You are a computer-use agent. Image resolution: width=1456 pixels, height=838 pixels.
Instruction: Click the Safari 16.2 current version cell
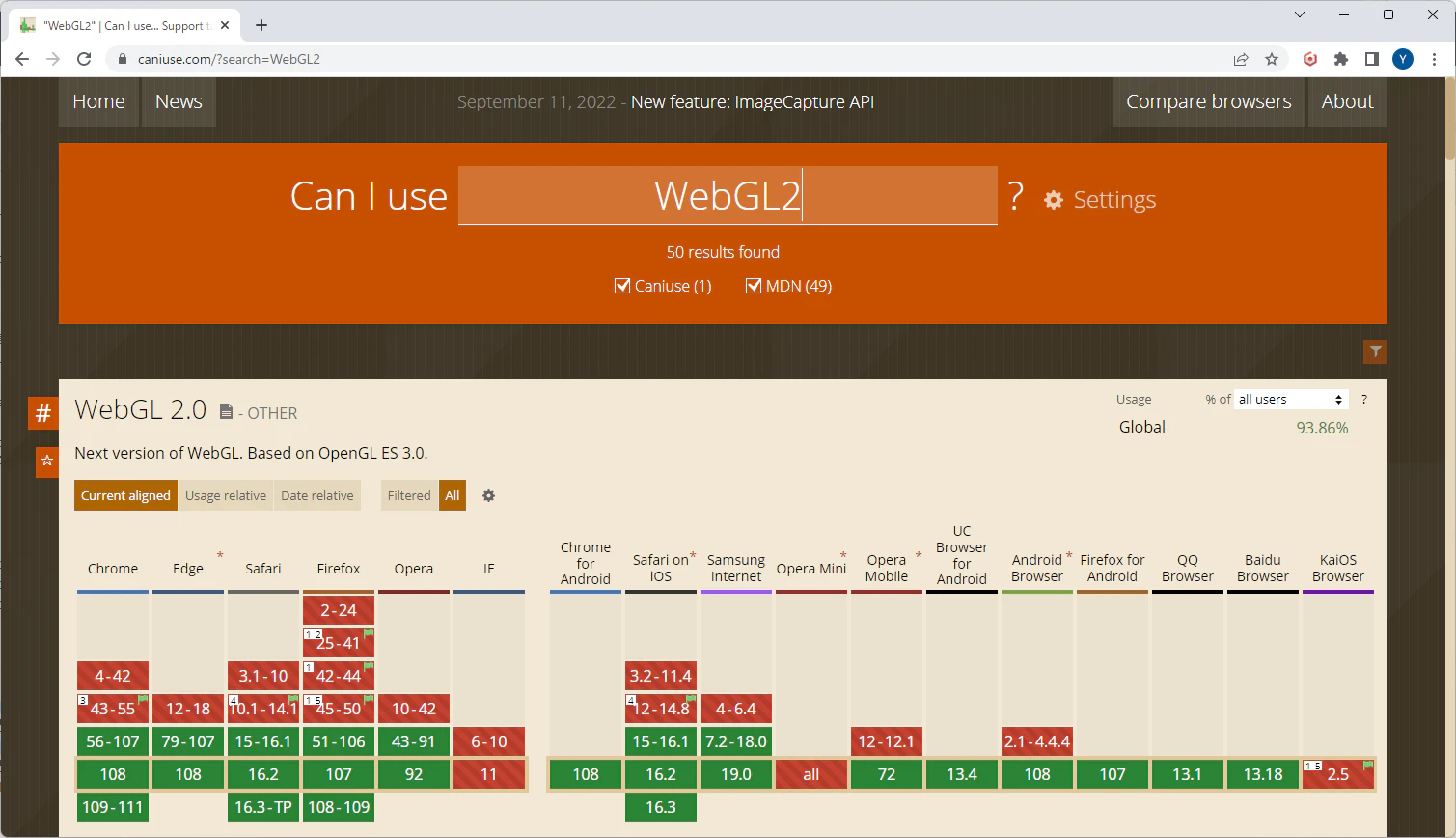point(263,774)
